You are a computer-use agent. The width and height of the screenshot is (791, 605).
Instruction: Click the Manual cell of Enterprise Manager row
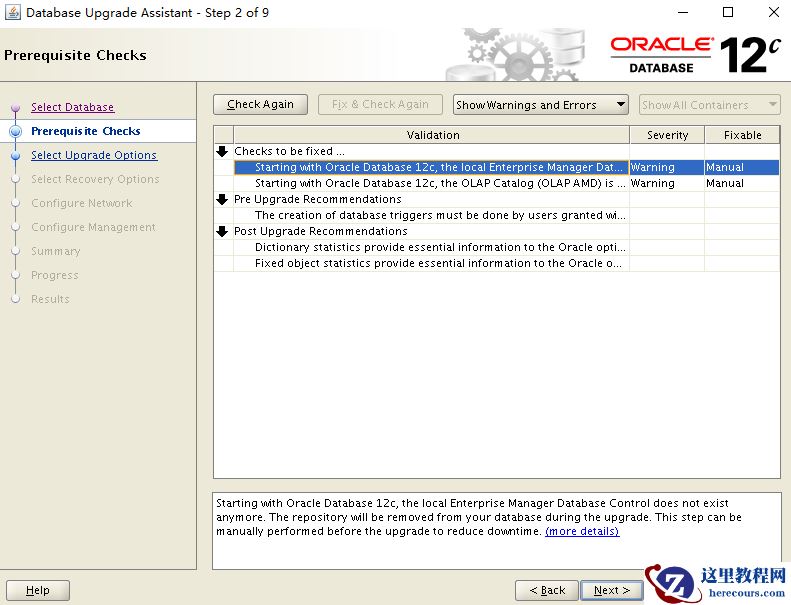click(742, 167)
